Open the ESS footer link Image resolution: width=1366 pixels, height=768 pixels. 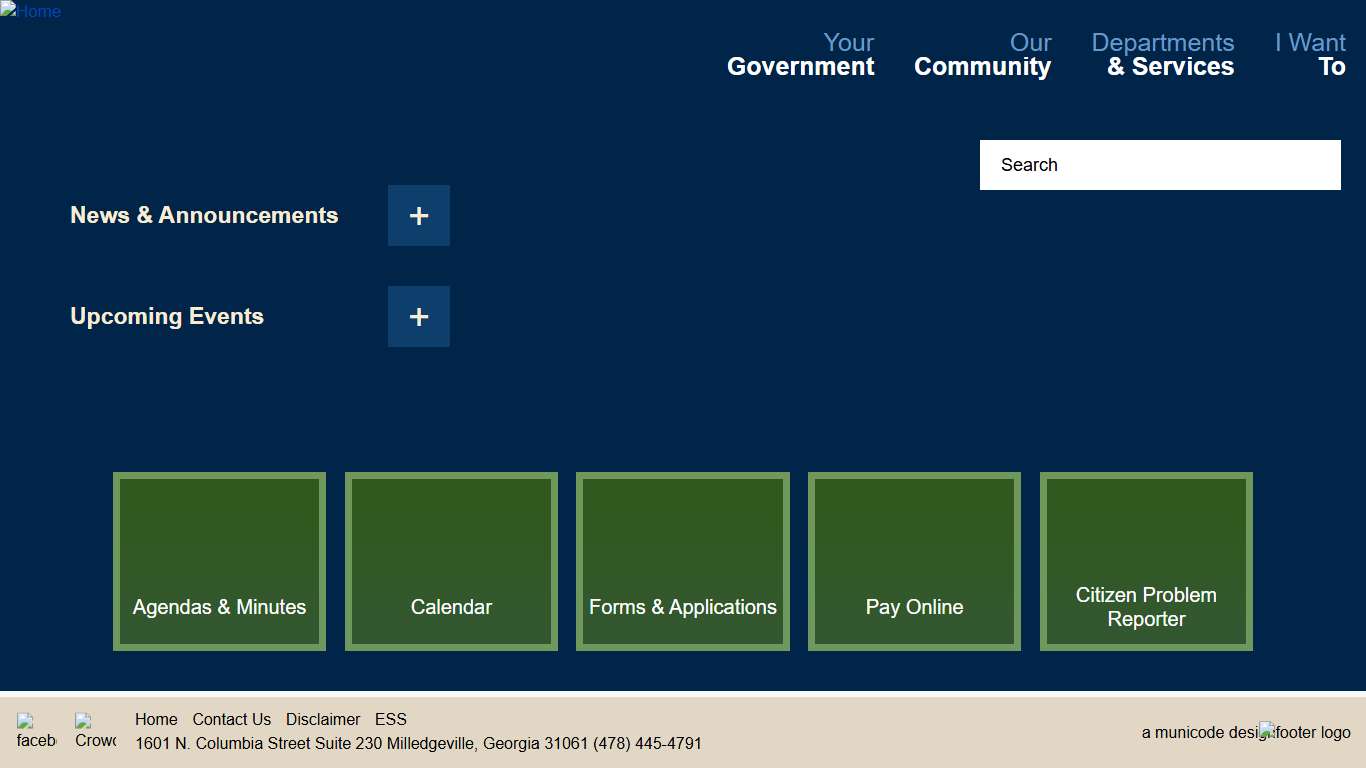click(x=390, y=719)
